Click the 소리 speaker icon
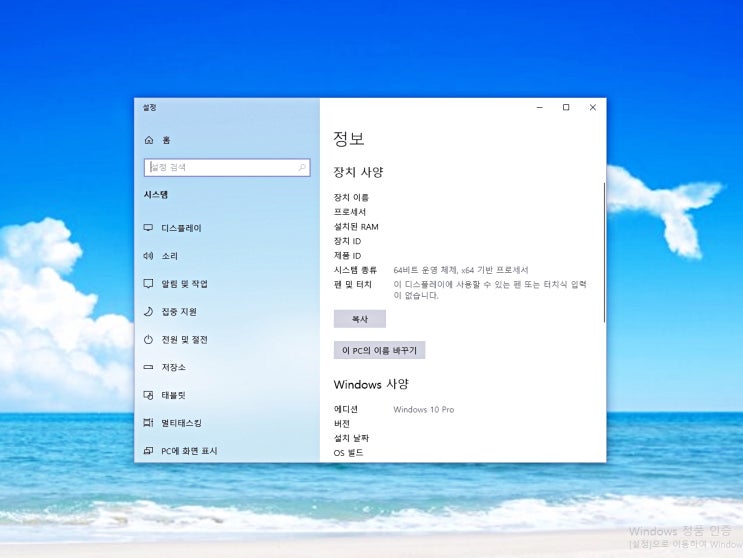The image size is (743, 558). 148,256
